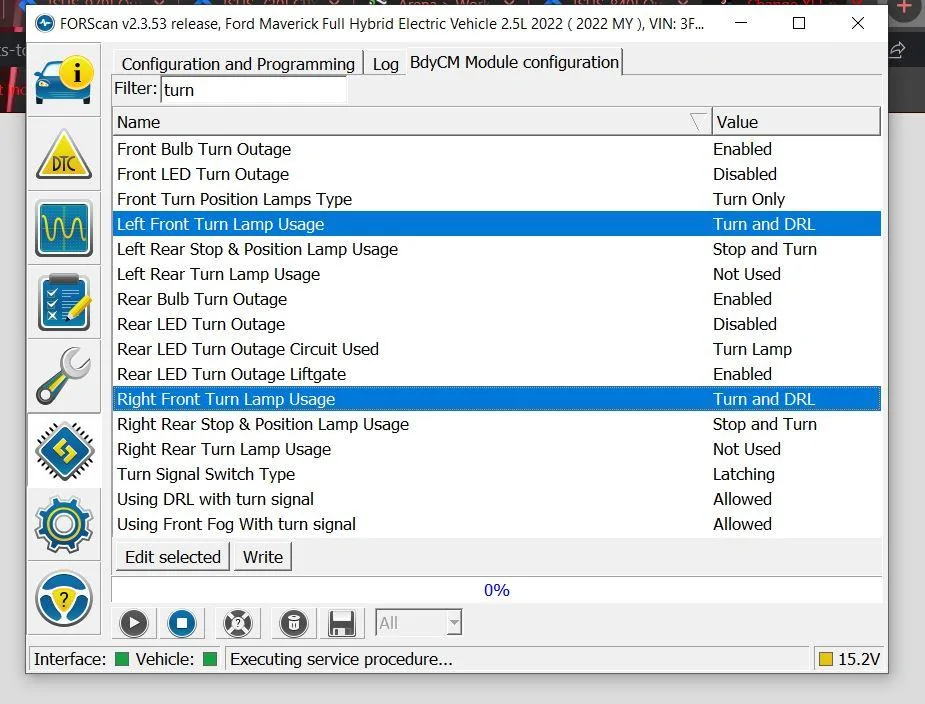
Task: Select the Rear LED Turn Outage row
Action: click(x=497, y=324)
